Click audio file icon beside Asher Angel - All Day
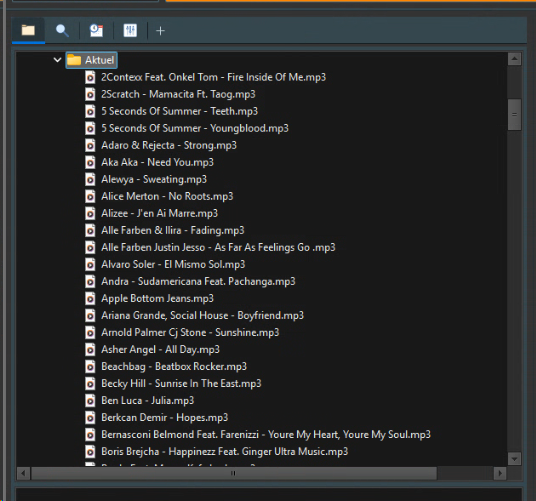The height and width of the screenshot is (501, 536). pos(90,350)
